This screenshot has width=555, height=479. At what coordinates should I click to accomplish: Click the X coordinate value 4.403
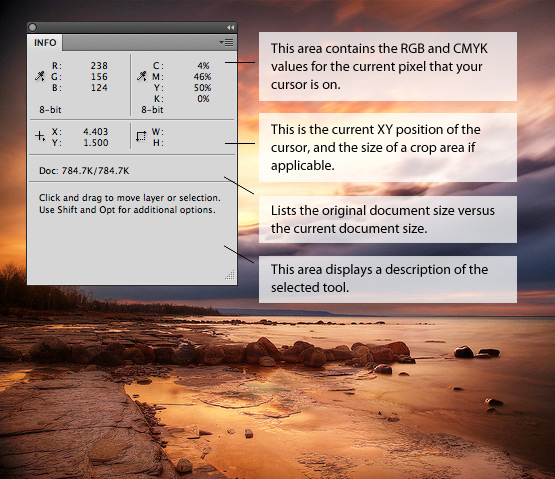pos(96,132)
